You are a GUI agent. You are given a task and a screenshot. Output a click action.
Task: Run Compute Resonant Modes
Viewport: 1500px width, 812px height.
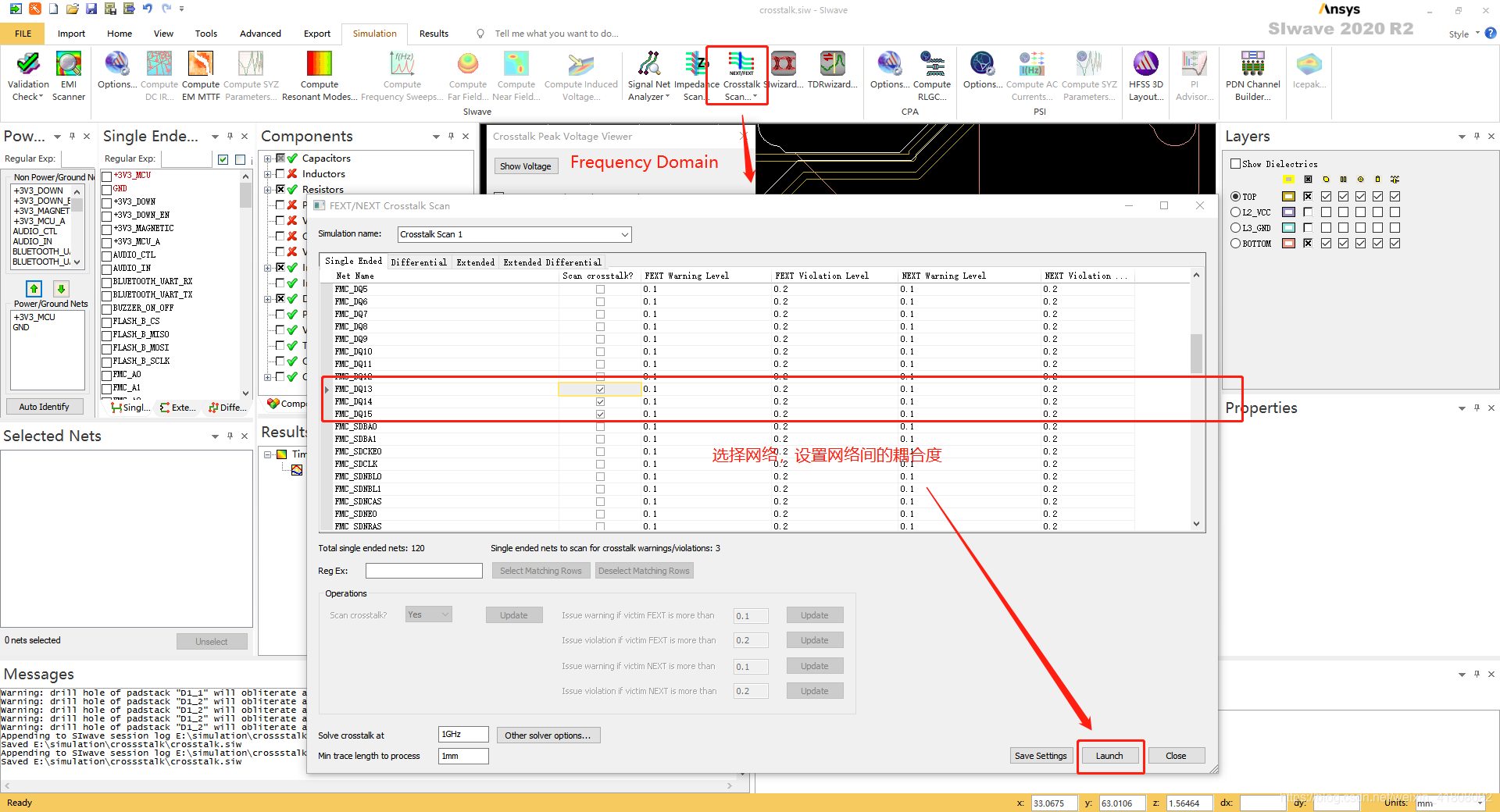320,76
